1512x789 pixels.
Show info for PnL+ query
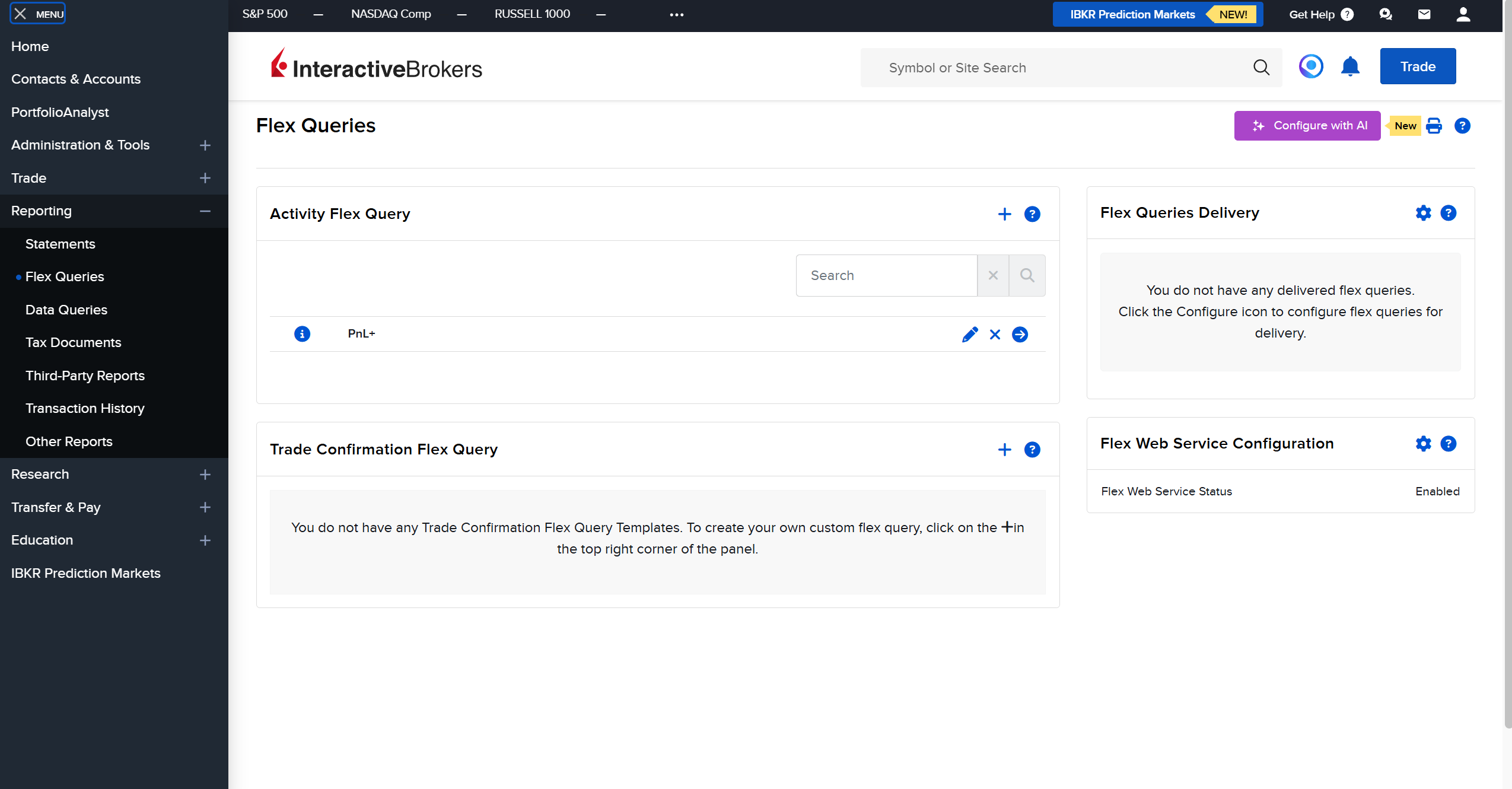pyautogui.click(x=303, y=334)
